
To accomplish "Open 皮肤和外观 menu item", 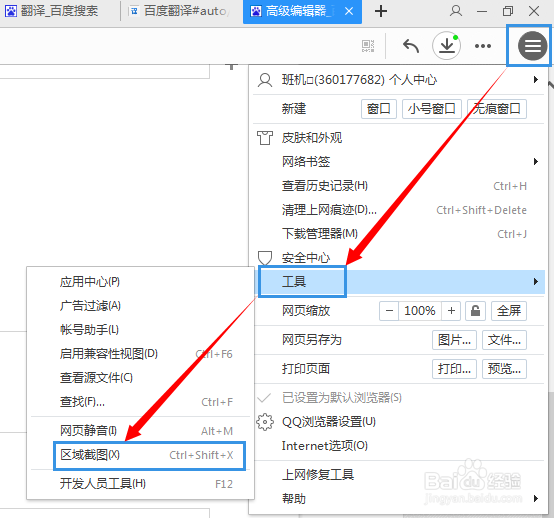I will point(399,138).
